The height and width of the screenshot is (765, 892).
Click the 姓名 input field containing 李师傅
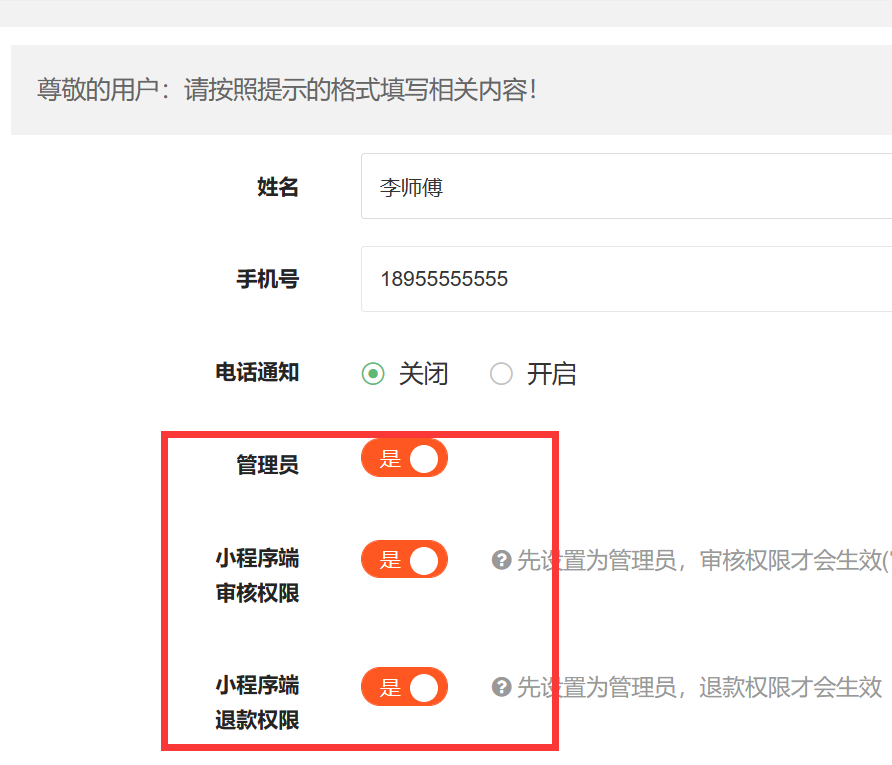pos(626,186)
